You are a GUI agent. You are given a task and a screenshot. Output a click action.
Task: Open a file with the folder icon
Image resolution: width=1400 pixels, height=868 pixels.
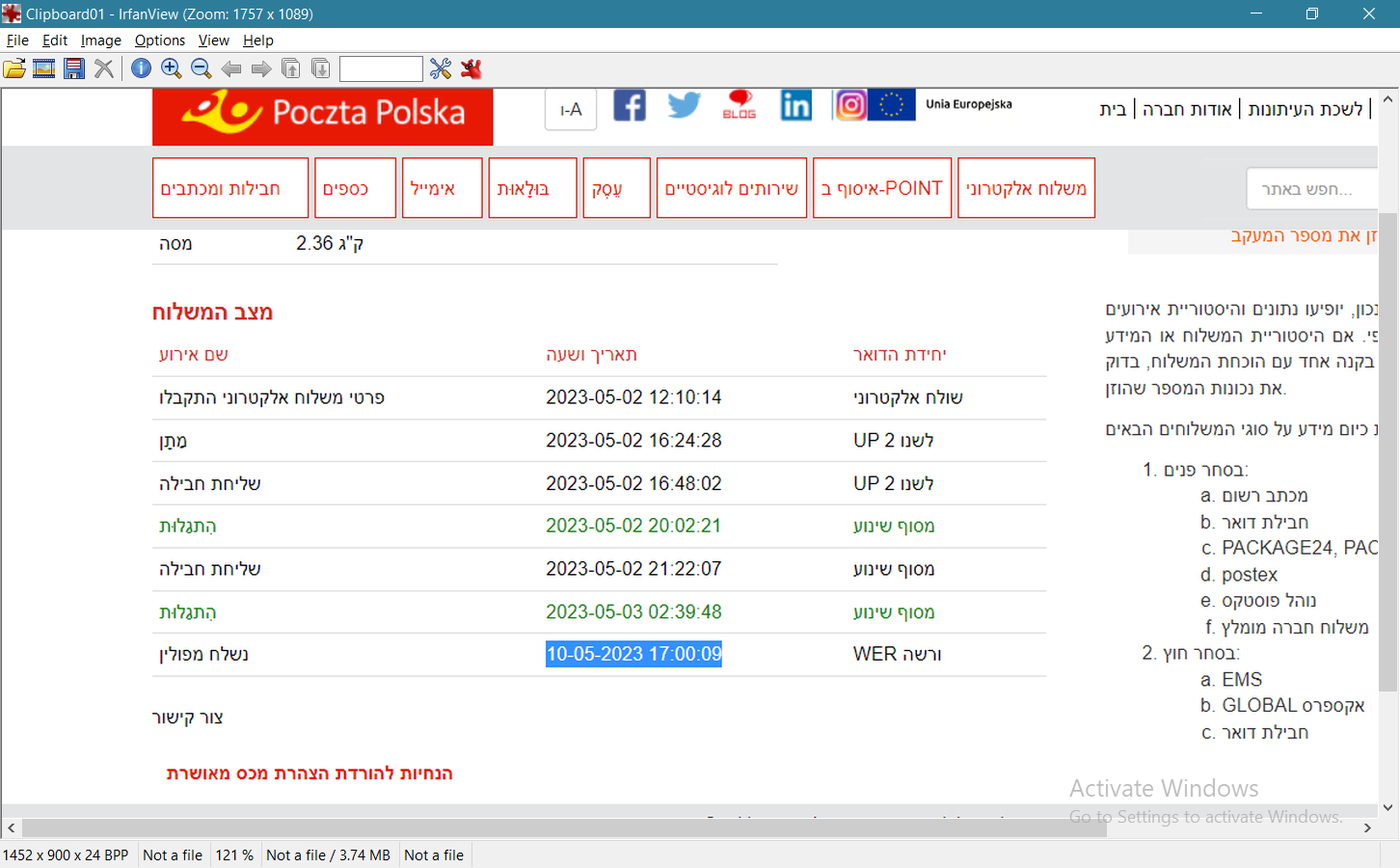14,68
